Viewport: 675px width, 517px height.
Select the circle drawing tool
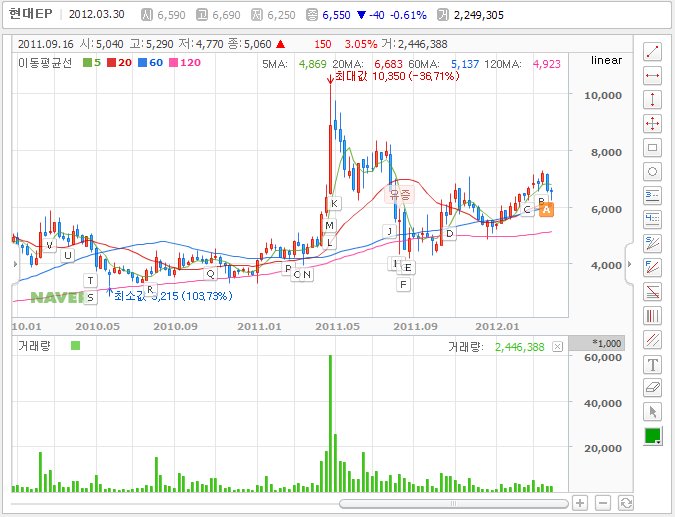pos(653,172)
